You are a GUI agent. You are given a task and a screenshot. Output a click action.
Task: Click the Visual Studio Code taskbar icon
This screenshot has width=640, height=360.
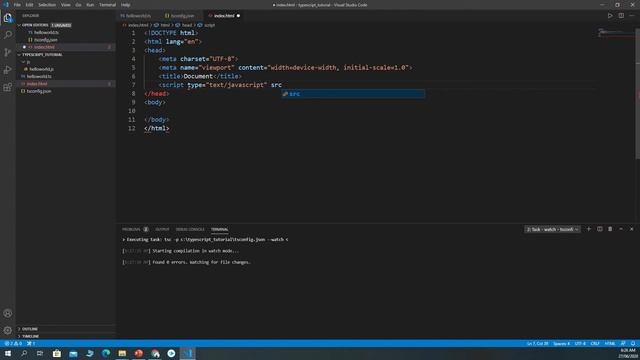188,353
